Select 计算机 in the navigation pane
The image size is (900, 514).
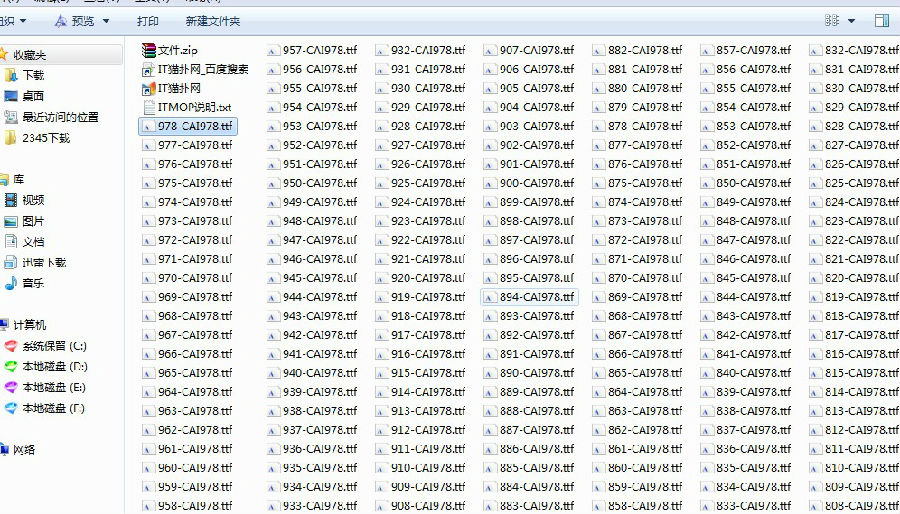tap(30, 325)
